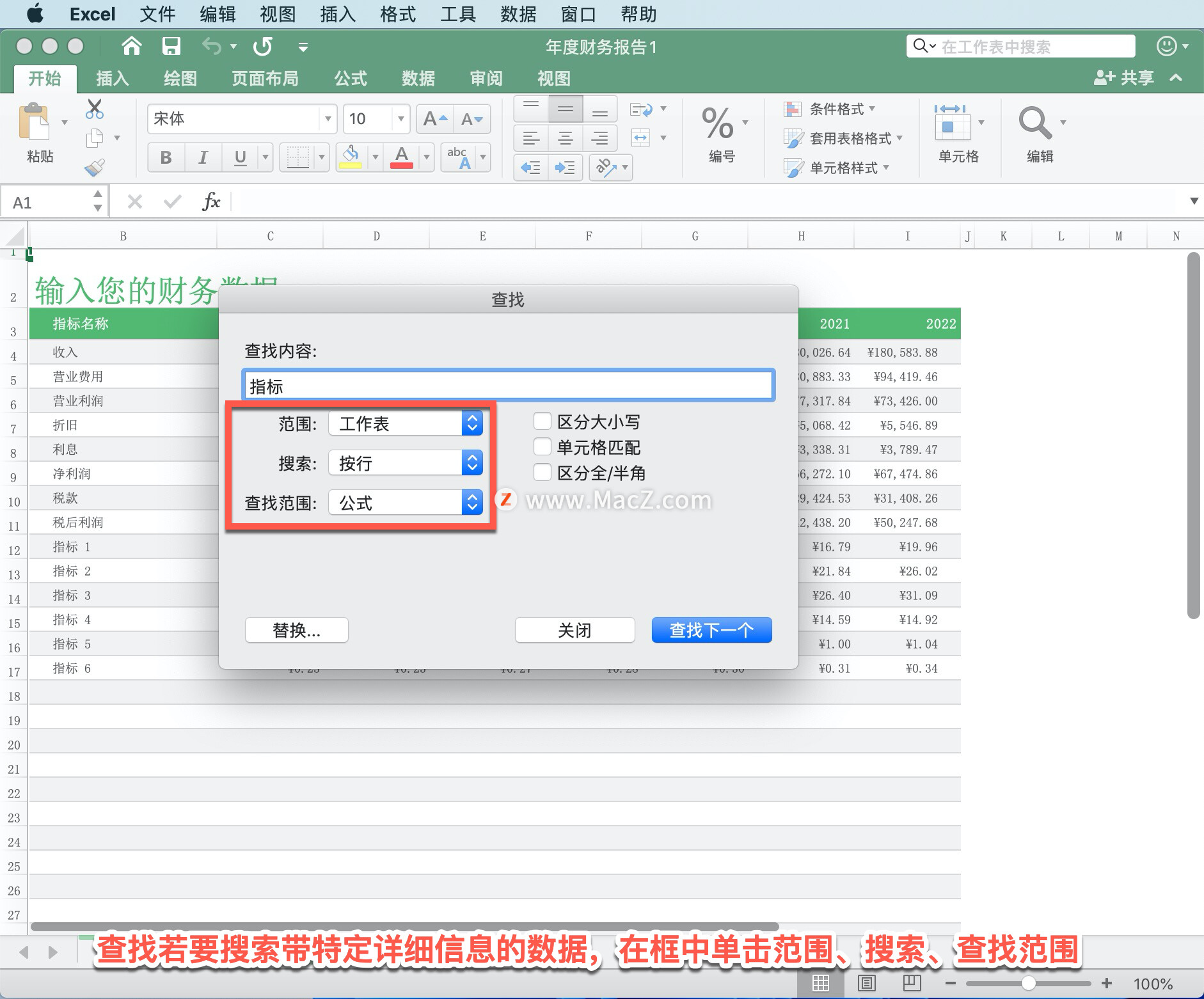Expand the formula bar
The image size is (1204, 999).
pyautogui.click(x=1194, y=201)
